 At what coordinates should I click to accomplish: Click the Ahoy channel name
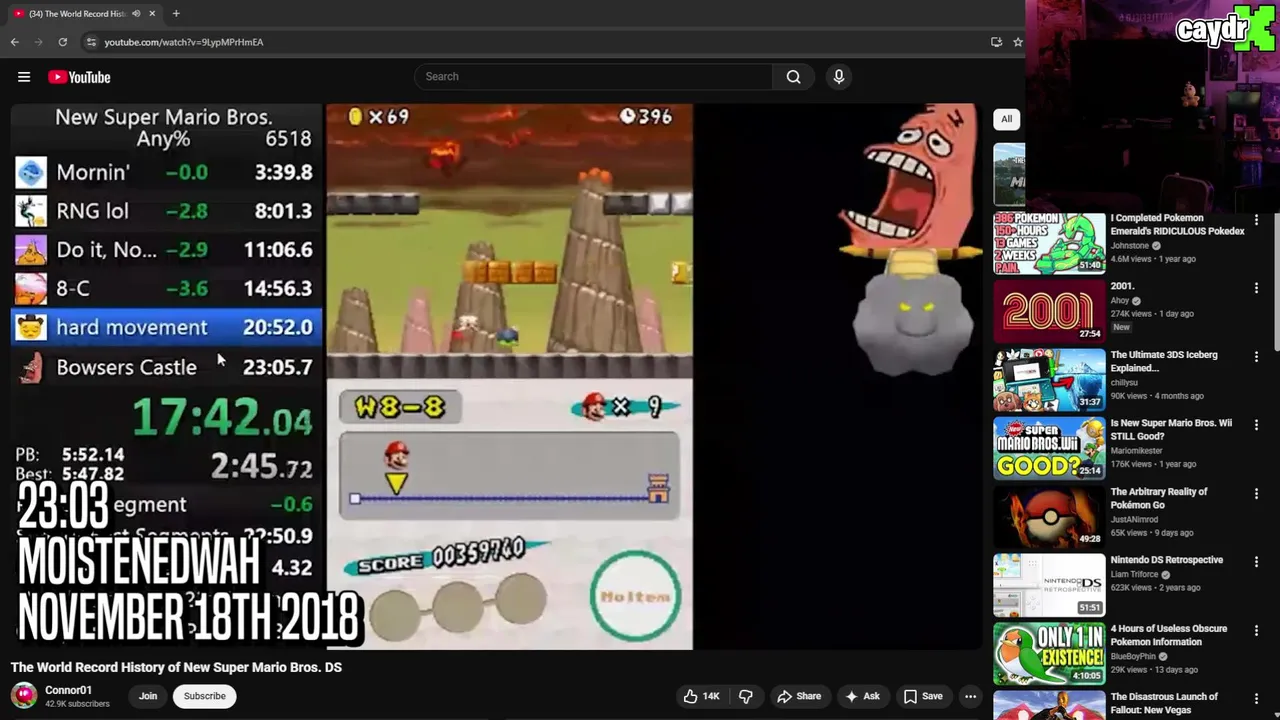click(x=1119, y=301)
